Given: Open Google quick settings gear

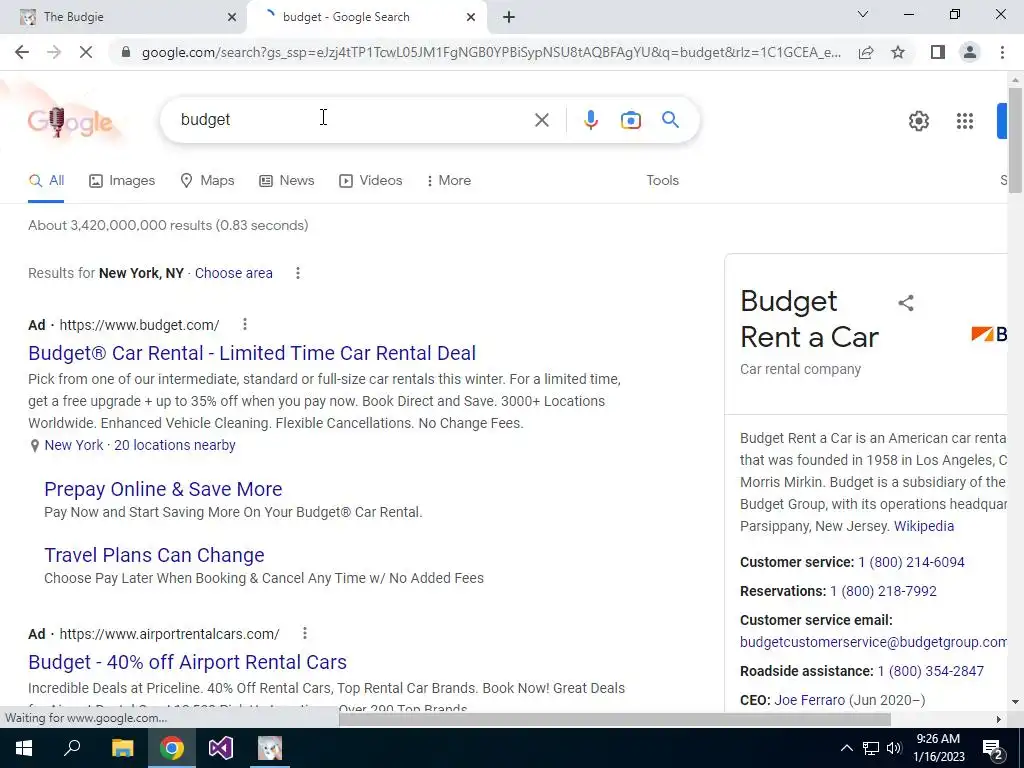Looking at the screenshot, I should pyautogui.click(x=919, y=121).
